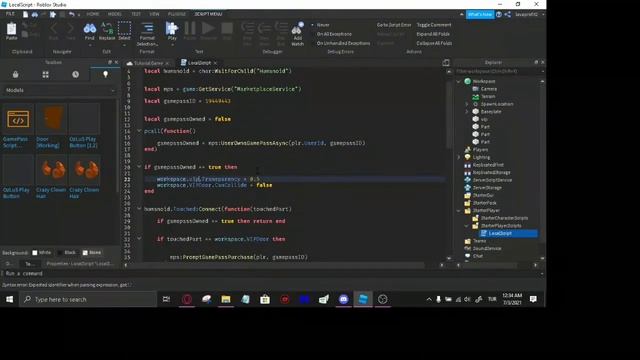Click the expand editor icon above code scrollbar
Image resolution: width=640 pixels, height=360 pixels.
[x=446, y=62]
